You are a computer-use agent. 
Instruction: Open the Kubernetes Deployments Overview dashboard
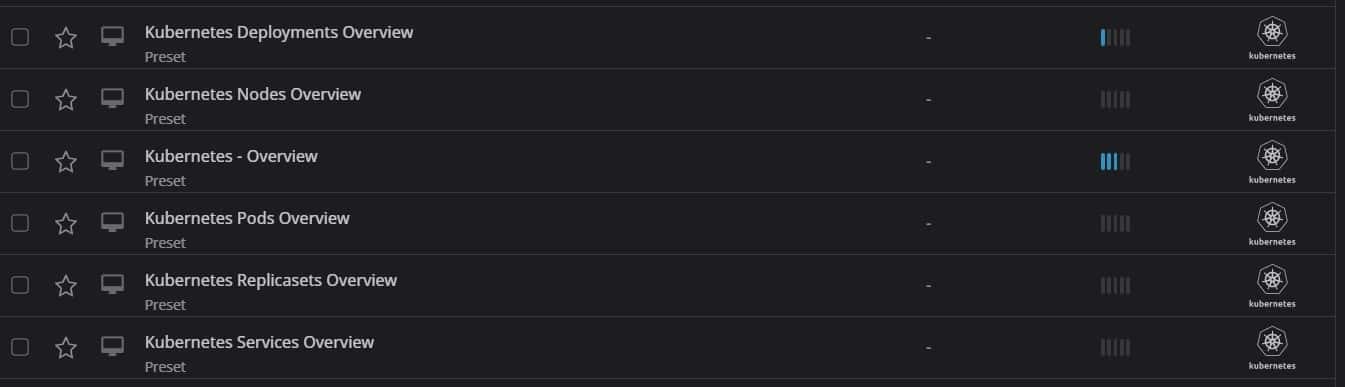279,32
